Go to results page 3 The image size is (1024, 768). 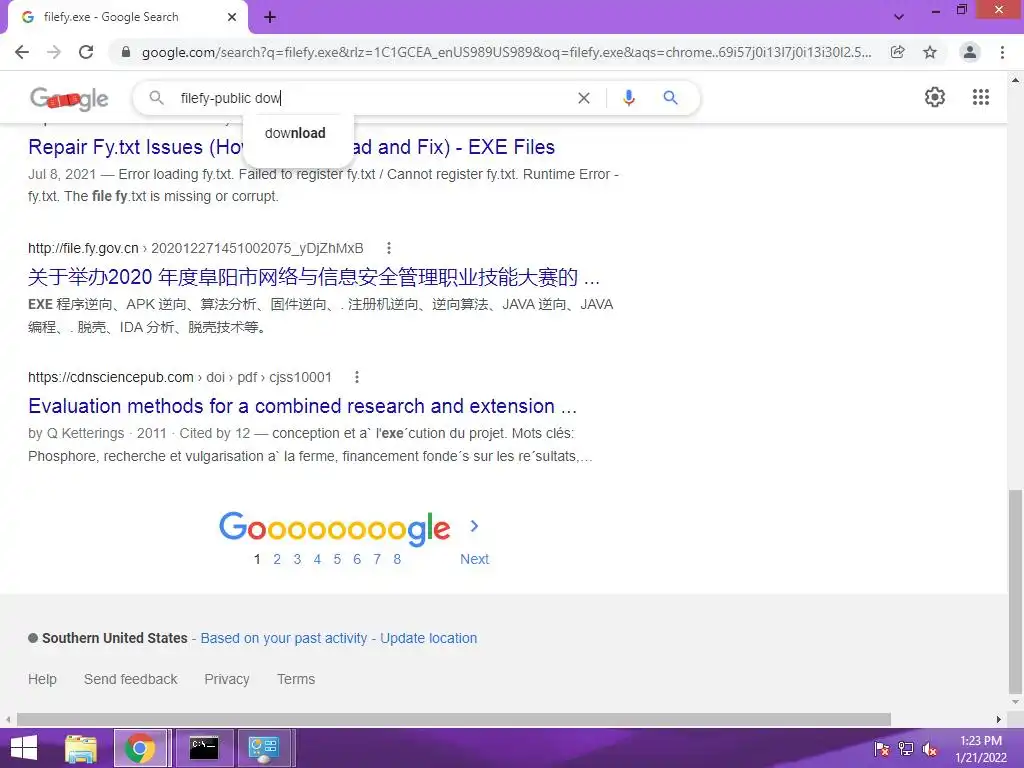(297, 559)
